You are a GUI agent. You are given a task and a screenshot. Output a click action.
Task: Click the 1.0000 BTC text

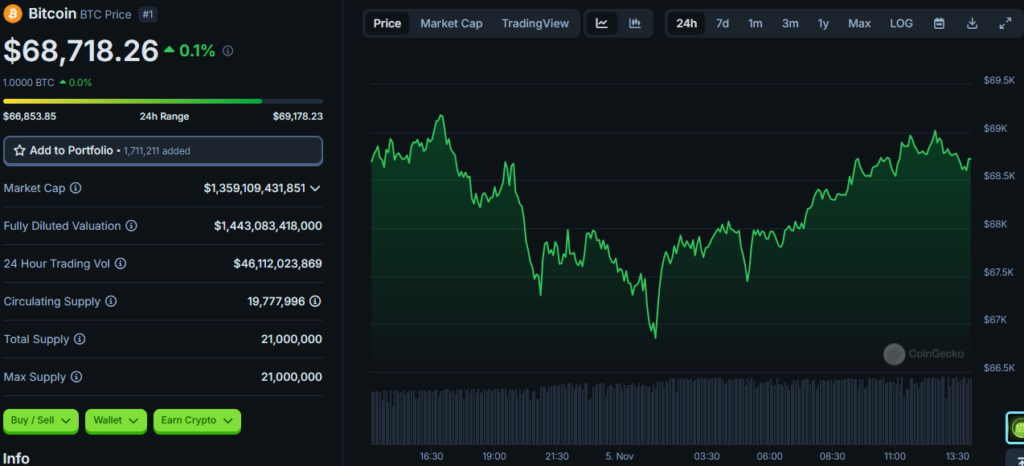(x=29, y=83)
